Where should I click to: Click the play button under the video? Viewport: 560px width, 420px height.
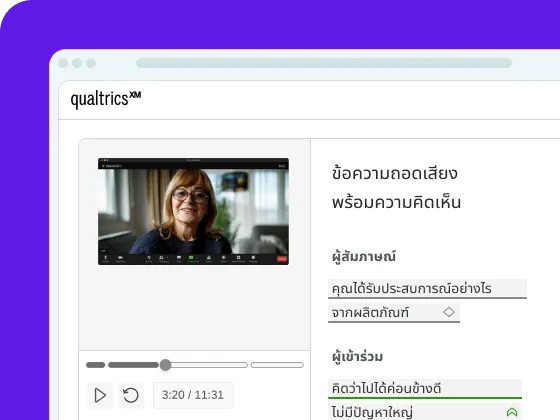pyautogui.click(x=100, y=395)
